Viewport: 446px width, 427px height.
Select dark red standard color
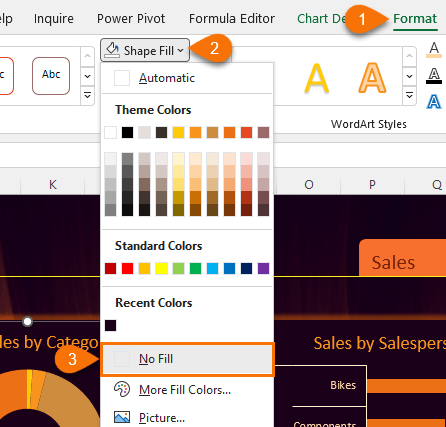110,268
